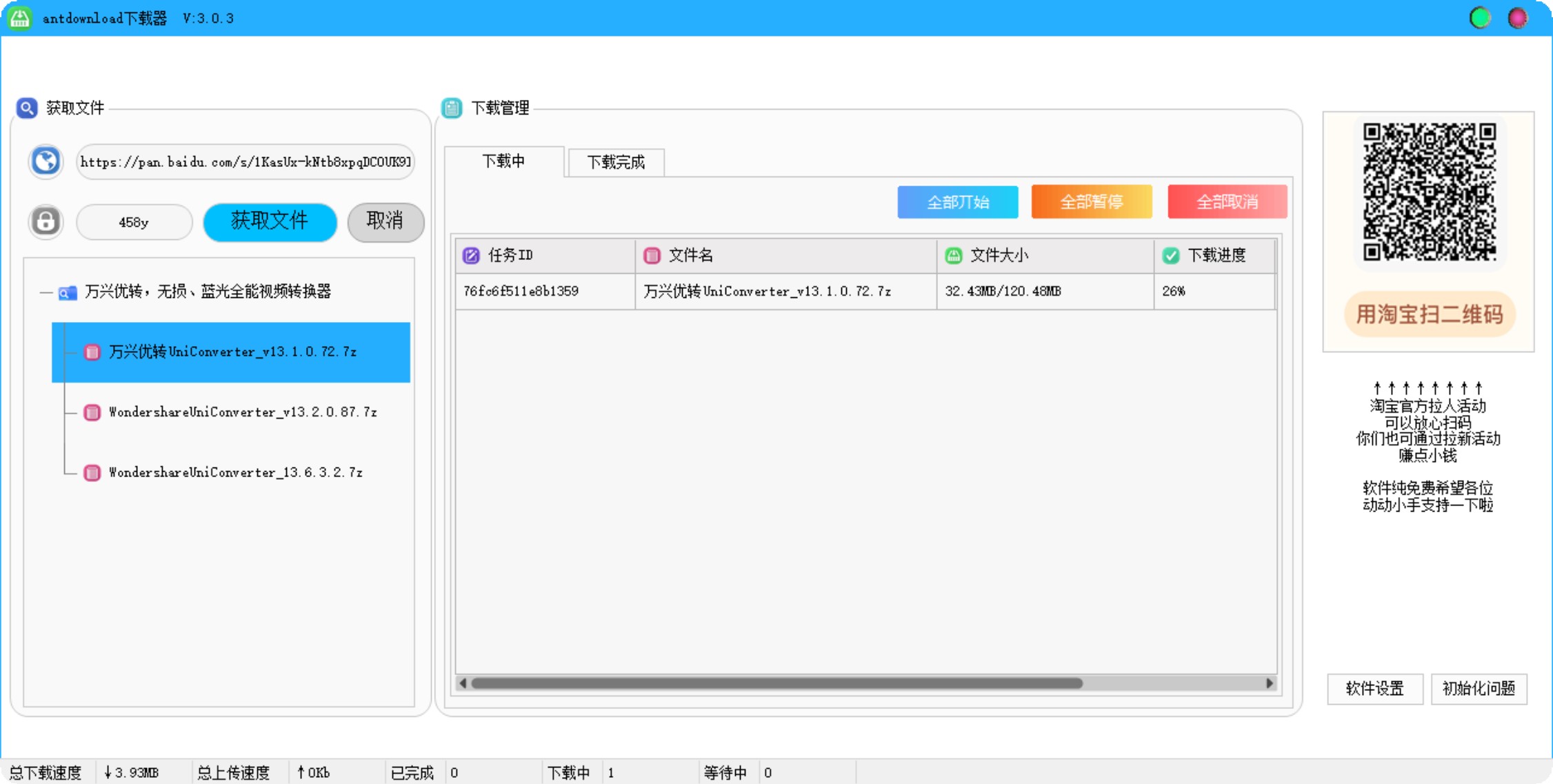Click the green circle window button

point(1480,18)
